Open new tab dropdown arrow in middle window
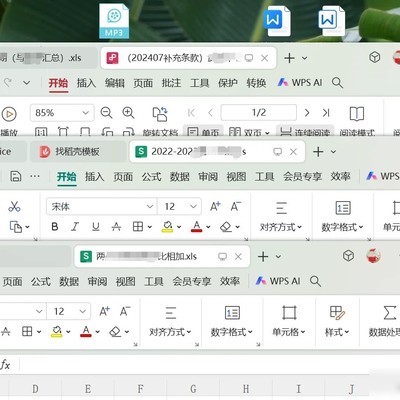 [333, 152]
